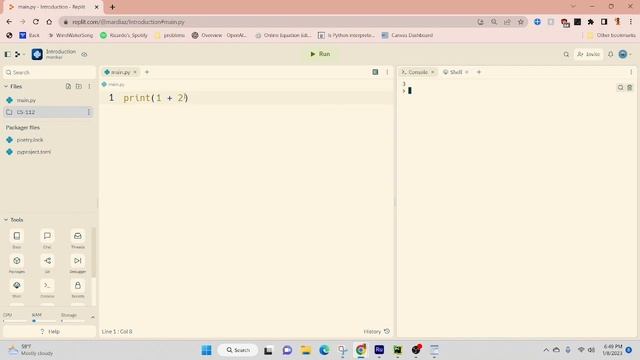Open the Chrome extensions puzzle icon

[591, 22]
